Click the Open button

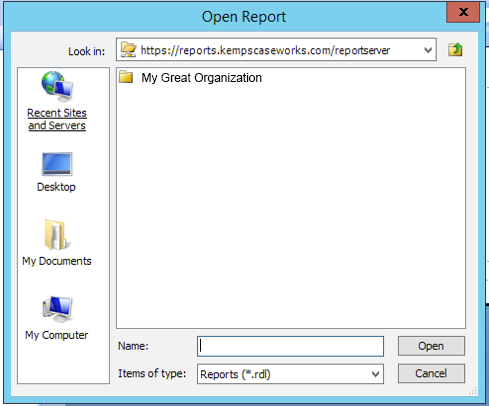[x=431, y=346]
